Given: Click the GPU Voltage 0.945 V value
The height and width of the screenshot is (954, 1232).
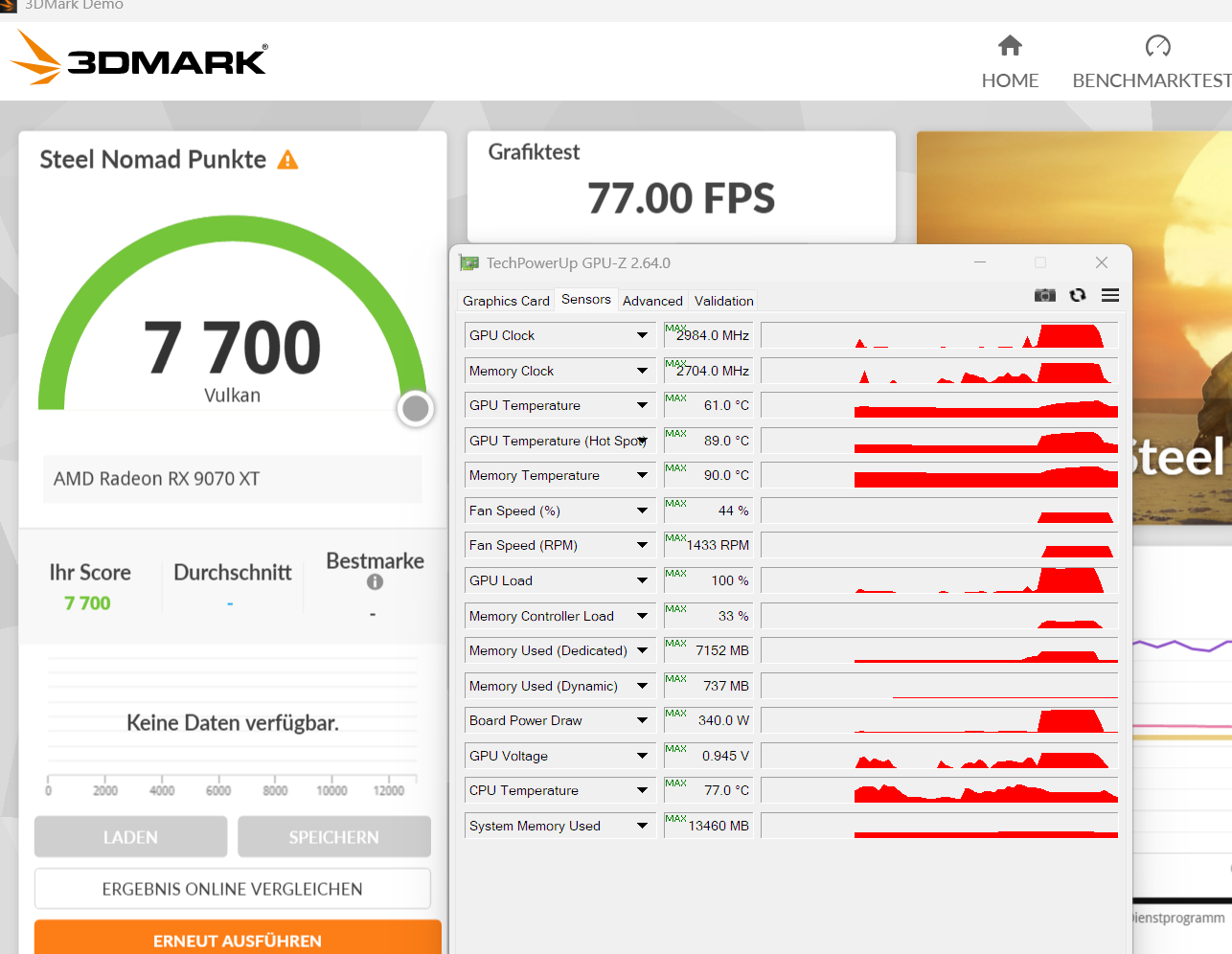Looking at the screenshot, I should (708, 756).
